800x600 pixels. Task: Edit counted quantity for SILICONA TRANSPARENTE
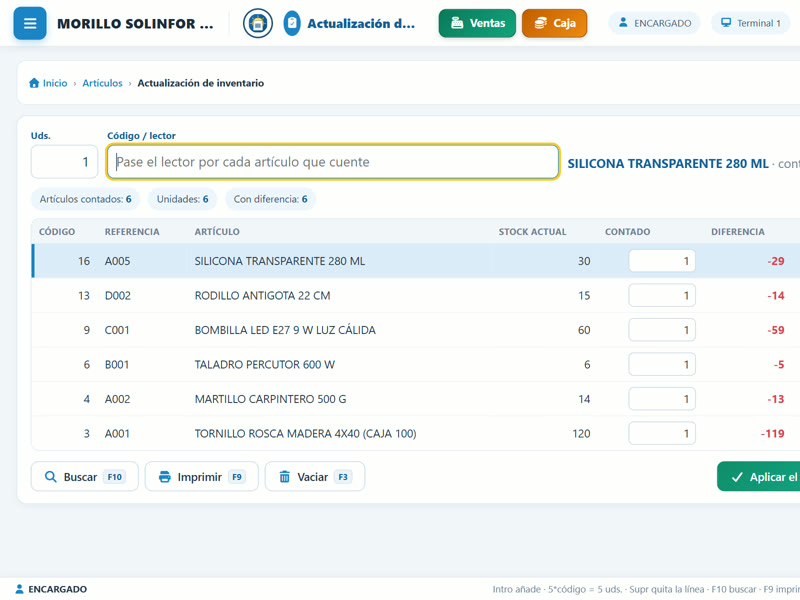(662, 261)
